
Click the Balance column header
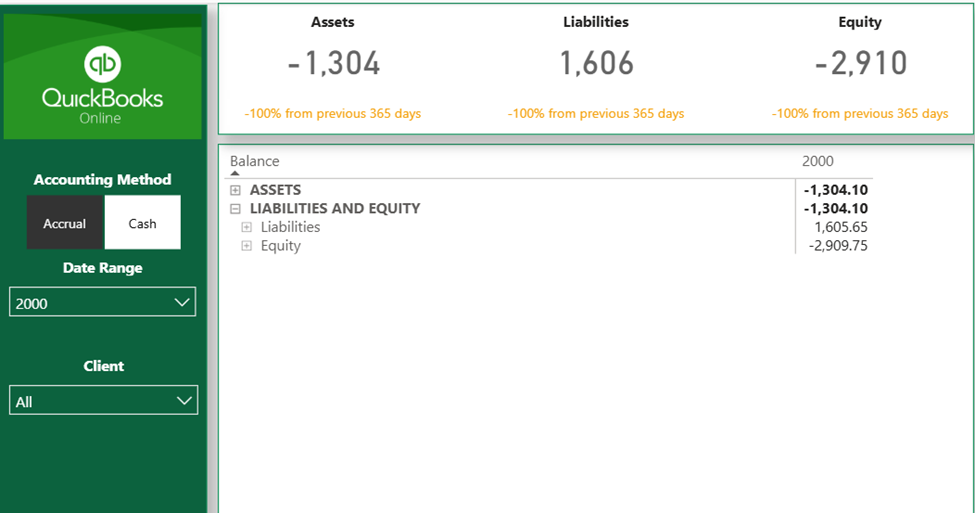(255, 161)
